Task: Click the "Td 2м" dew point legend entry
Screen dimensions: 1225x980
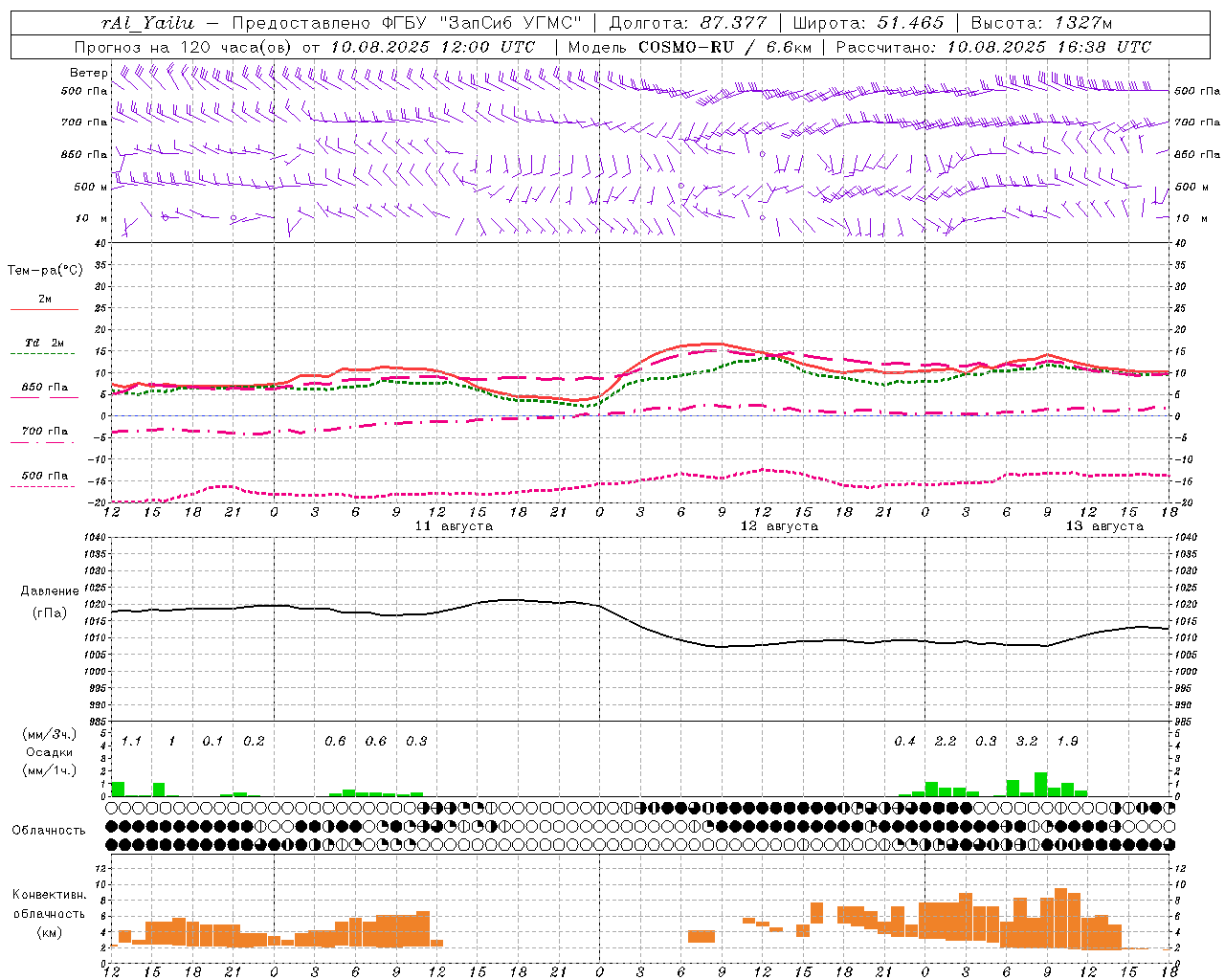Action: (x=44, y=343)
